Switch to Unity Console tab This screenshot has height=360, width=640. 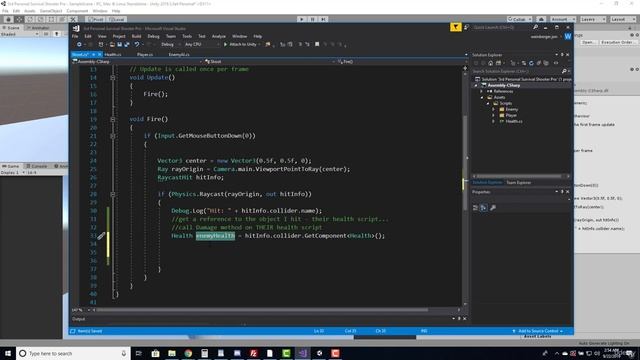(x=37, y=166)
